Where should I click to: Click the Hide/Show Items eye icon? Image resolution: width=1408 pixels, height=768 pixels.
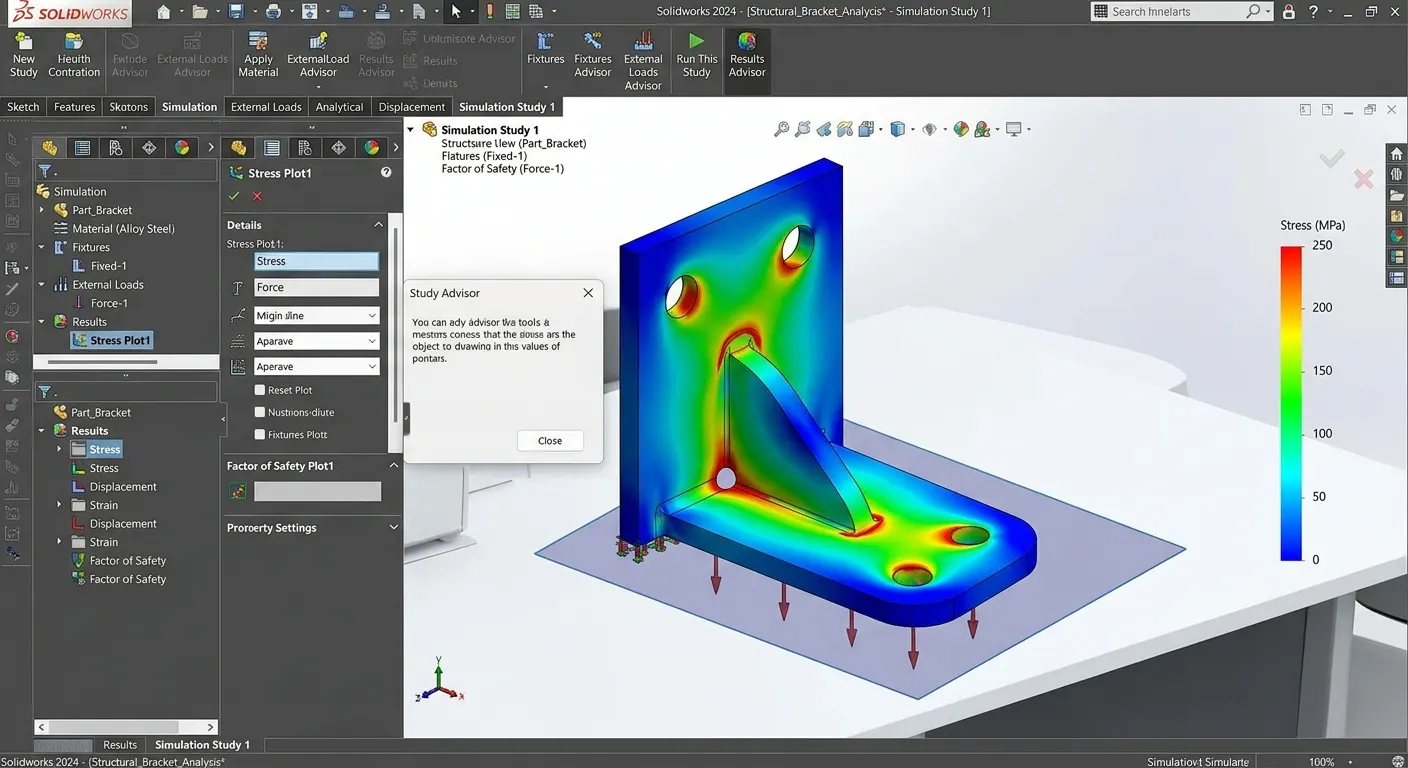930,129
